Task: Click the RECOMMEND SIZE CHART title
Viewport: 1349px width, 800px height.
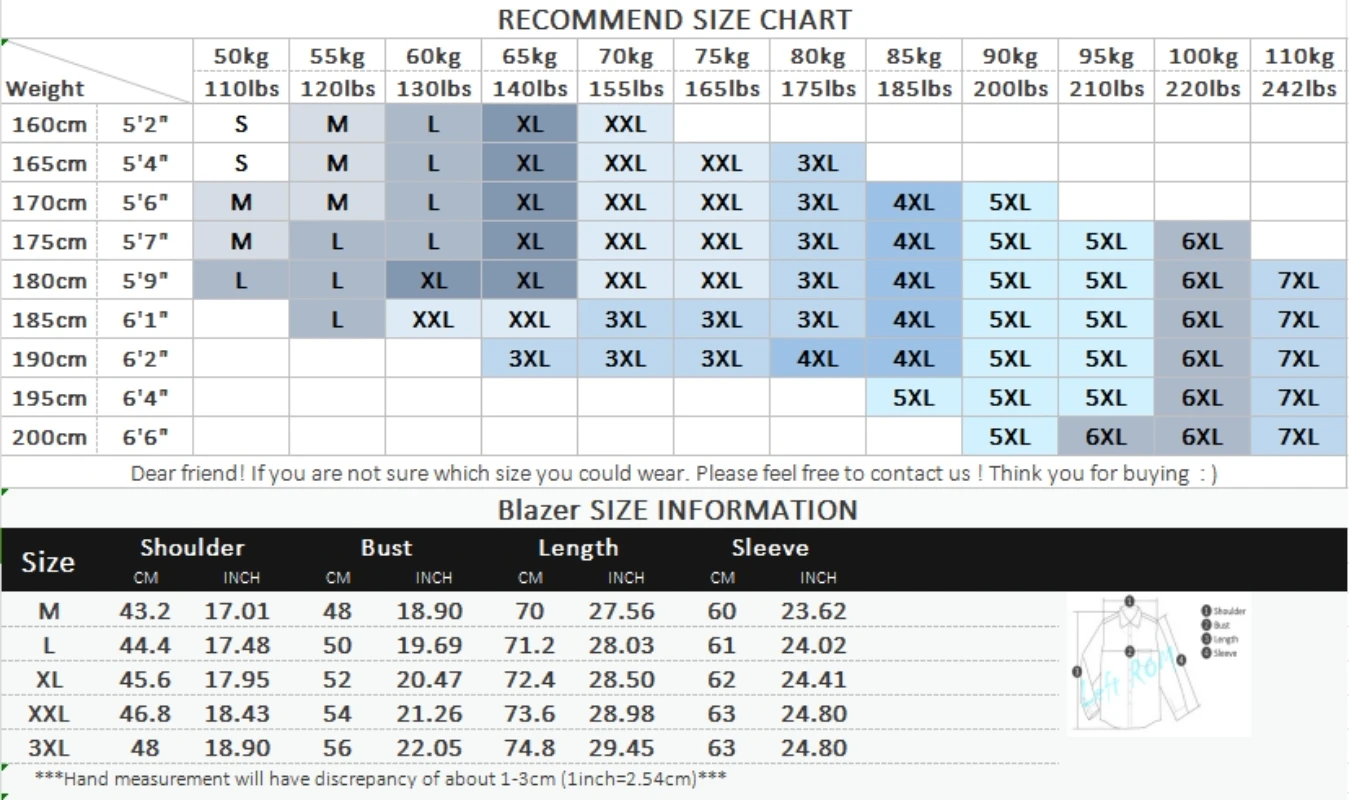Action: (x=674, y=19)
